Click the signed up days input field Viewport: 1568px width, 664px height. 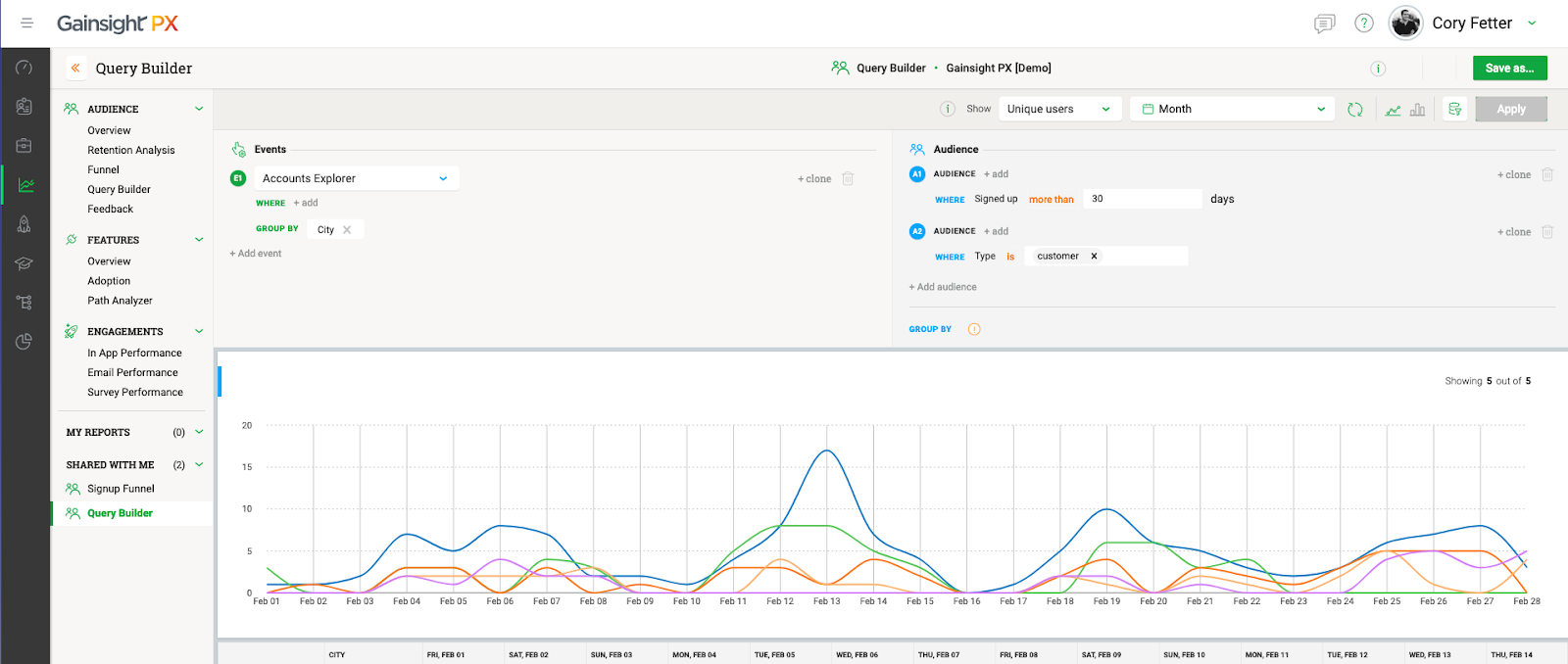pos(1142,199)
